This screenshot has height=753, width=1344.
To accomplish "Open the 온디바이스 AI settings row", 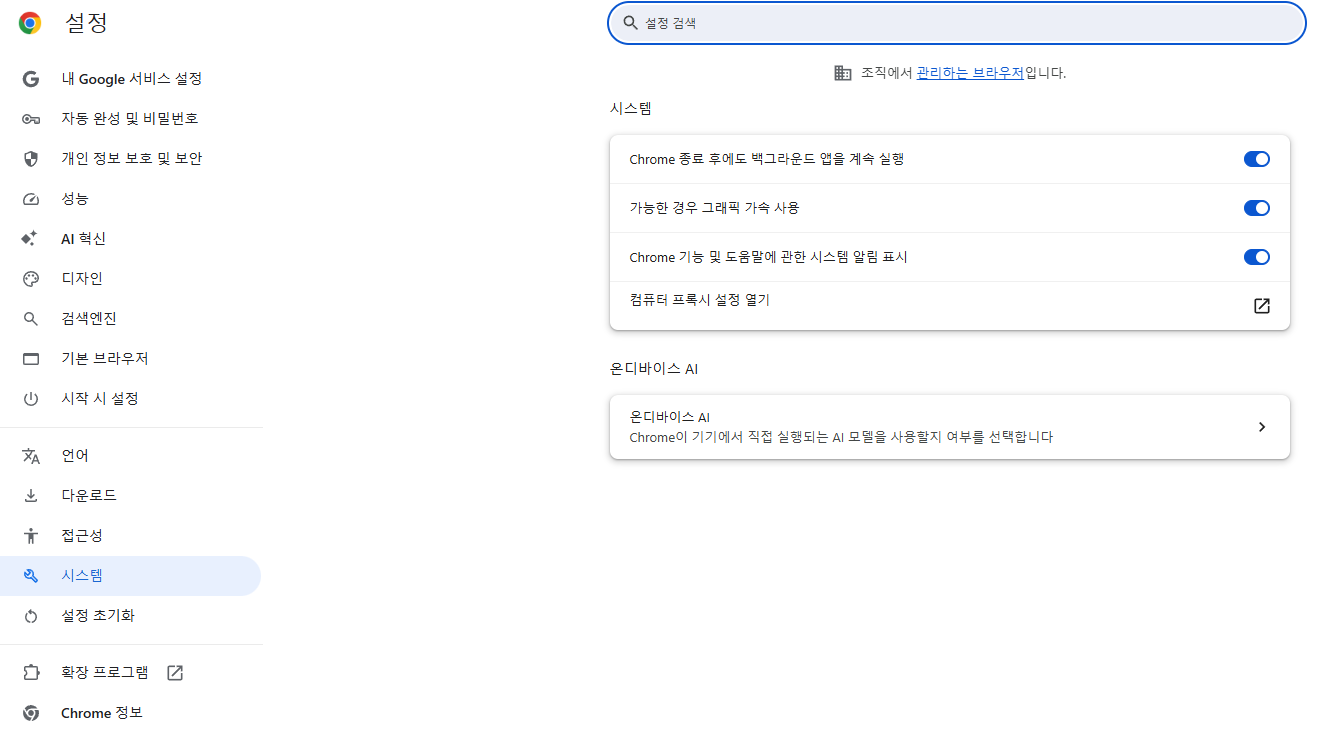I will coord(950,427).
